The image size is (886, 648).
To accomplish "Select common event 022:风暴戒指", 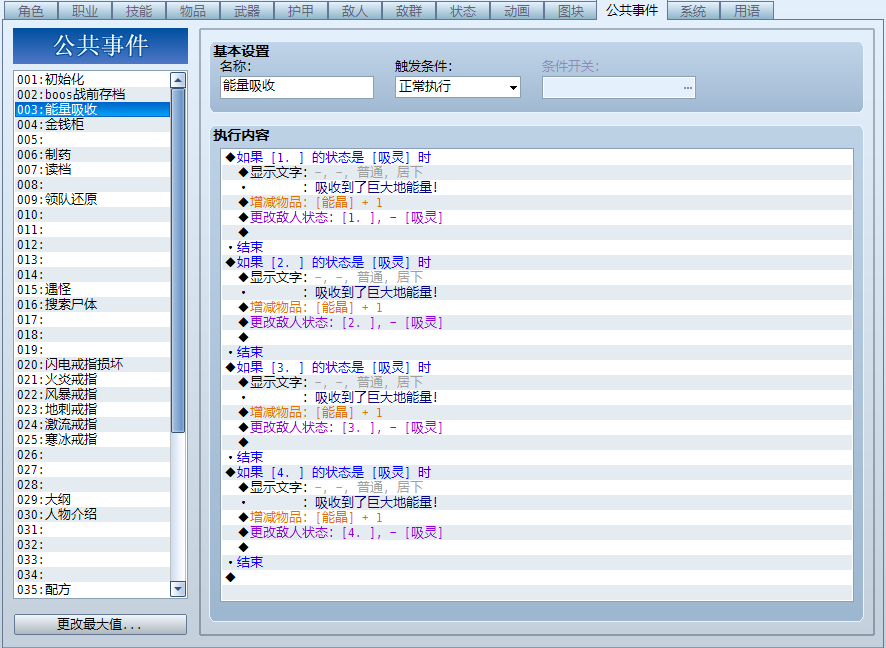I will pyautogui.click(x=92, y=394).
